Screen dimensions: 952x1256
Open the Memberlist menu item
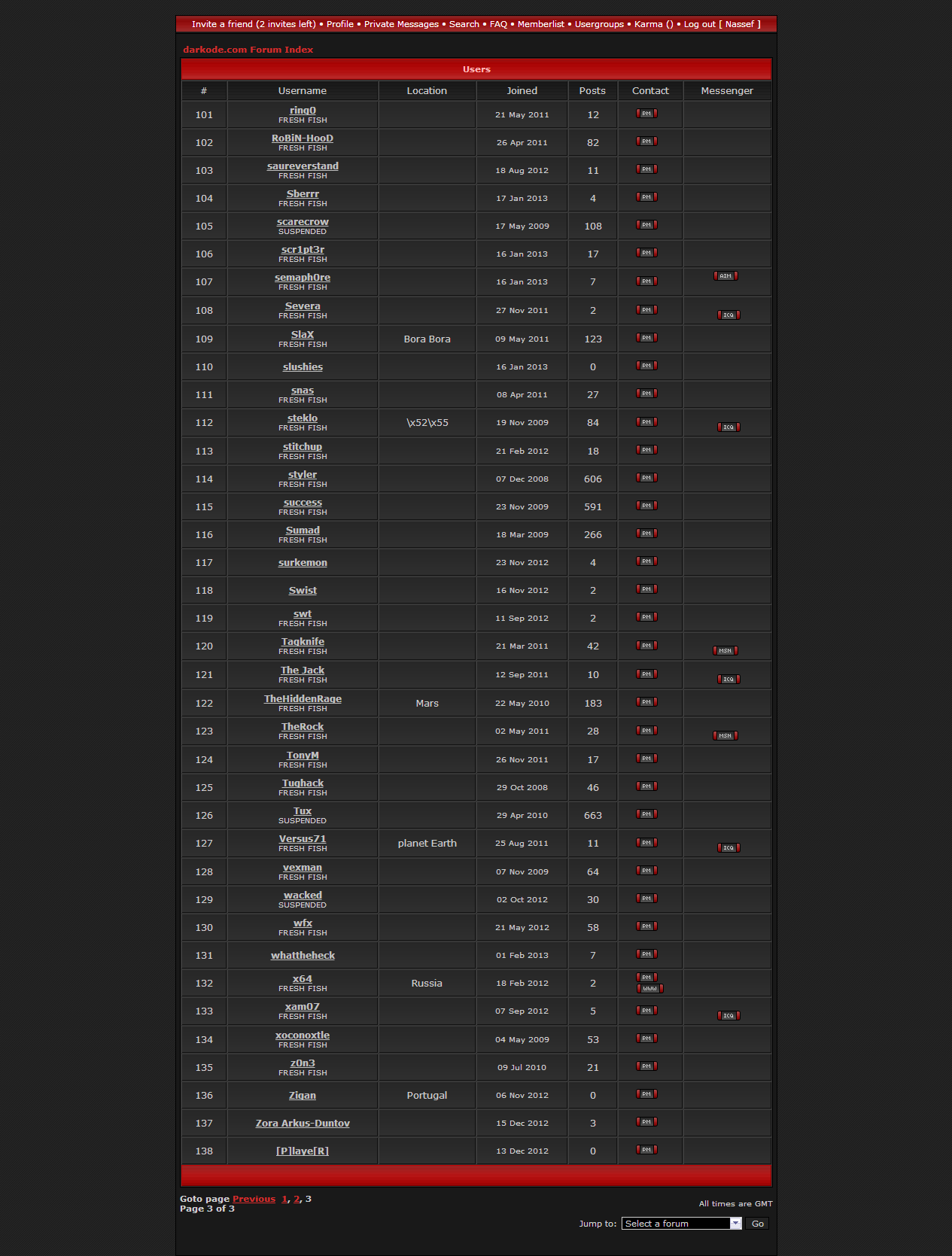pyautogui.click(x=540, y=24)
